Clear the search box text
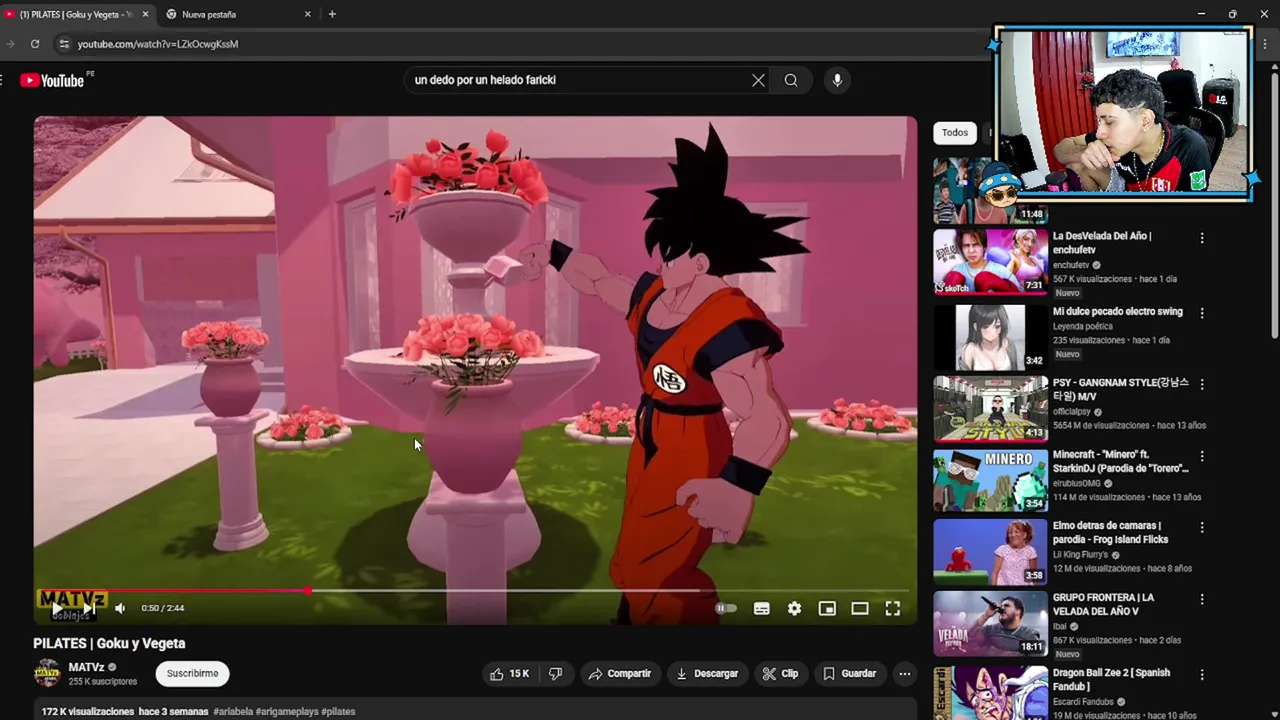Viewport: 1280px width, 720px height. [x=758, y=80]
